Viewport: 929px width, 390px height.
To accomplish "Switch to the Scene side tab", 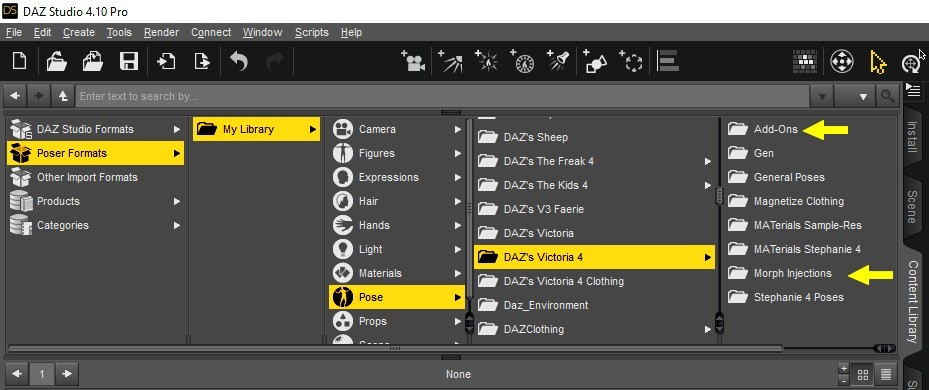I will pos(912,206).
